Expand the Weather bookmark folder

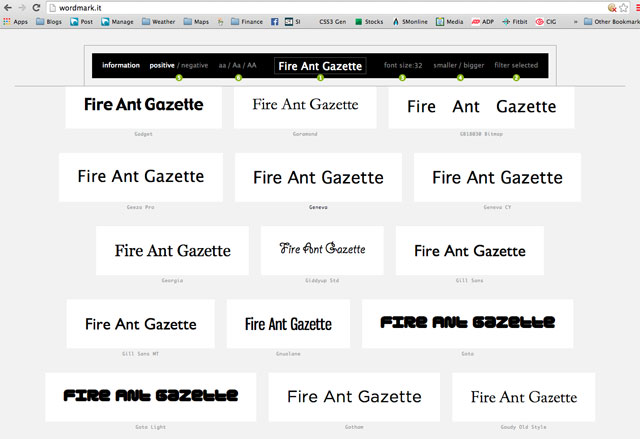click(158, 22)
